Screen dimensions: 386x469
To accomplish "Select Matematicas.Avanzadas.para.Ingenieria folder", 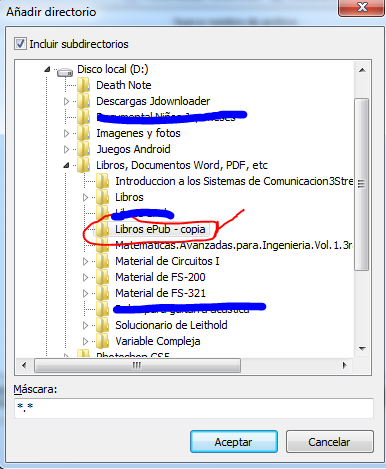I will (234, 245).
